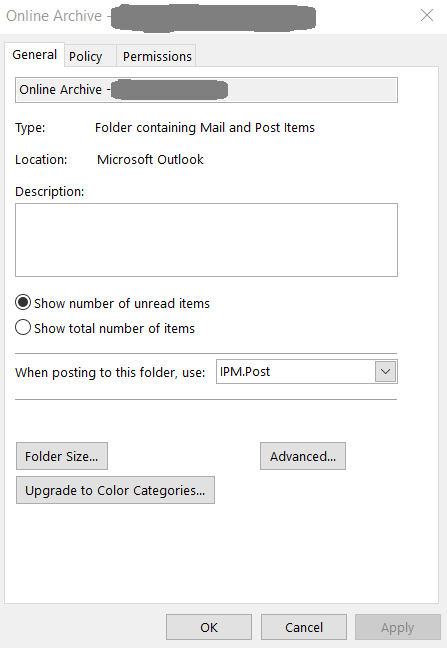Click the Online Archive folder name field

click(206, 90)
